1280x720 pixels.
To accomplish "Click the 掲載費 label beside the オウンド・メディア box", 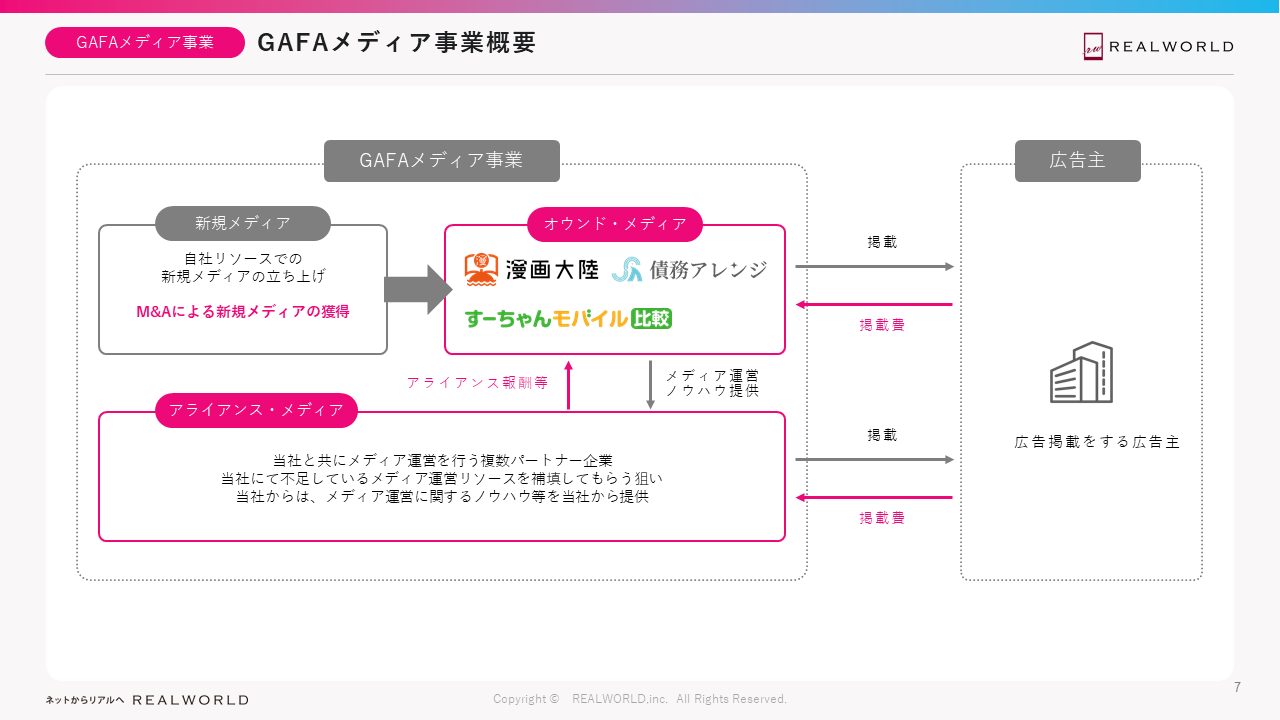I will [x=882, y=325].
